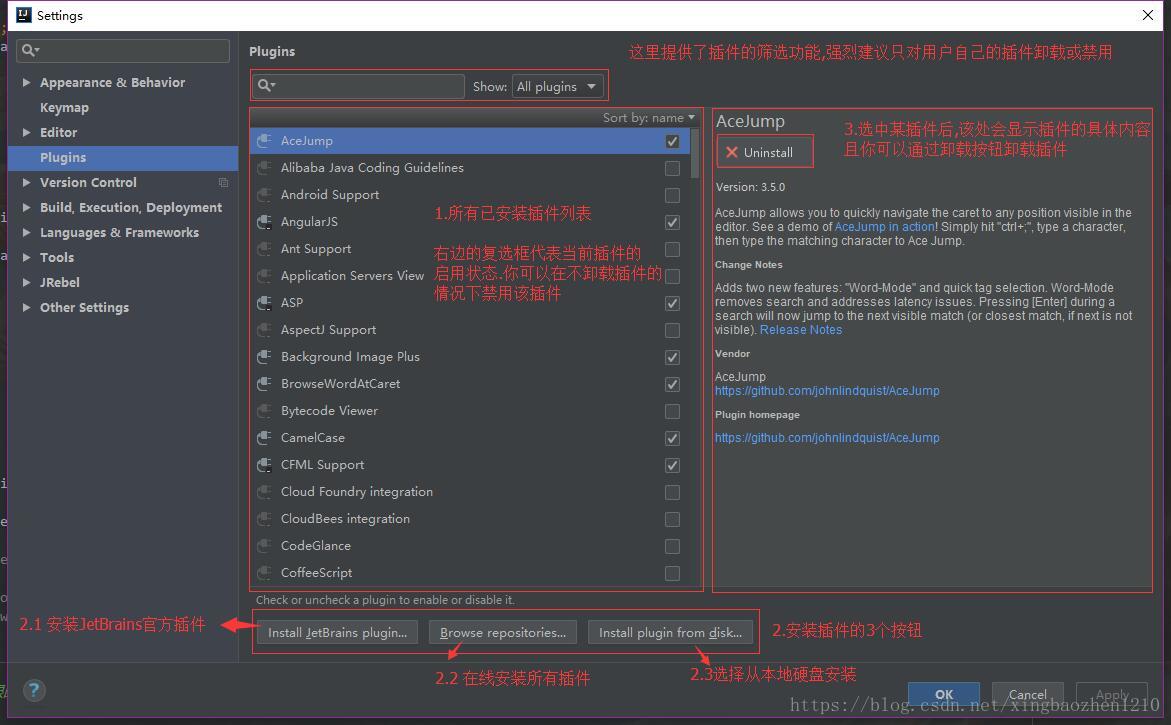Click the settings search magnifier icon

click(30, 50)
